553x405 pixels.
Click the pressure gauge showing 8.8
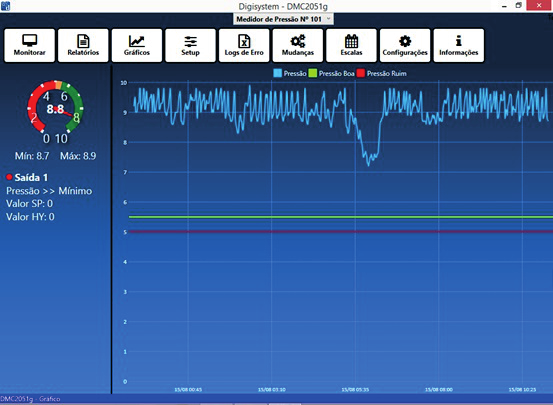click(x=55, y=111)
